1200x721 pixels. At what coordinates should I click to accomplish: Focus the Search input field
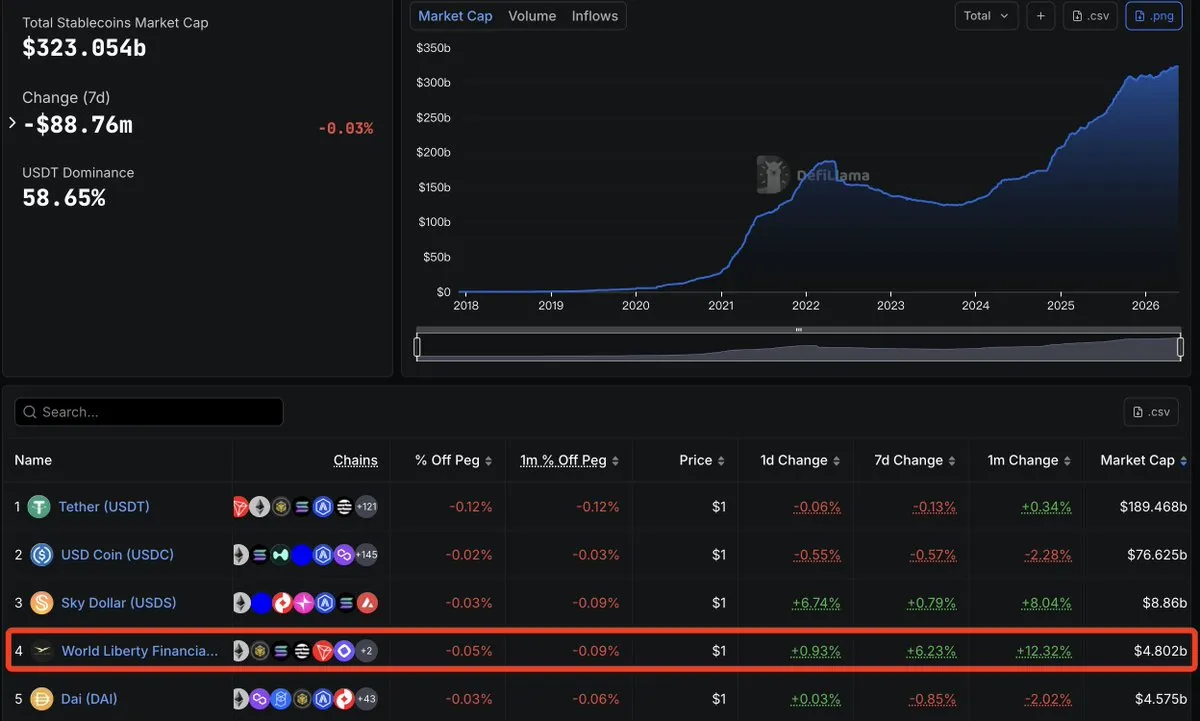[x=148, y=412]
